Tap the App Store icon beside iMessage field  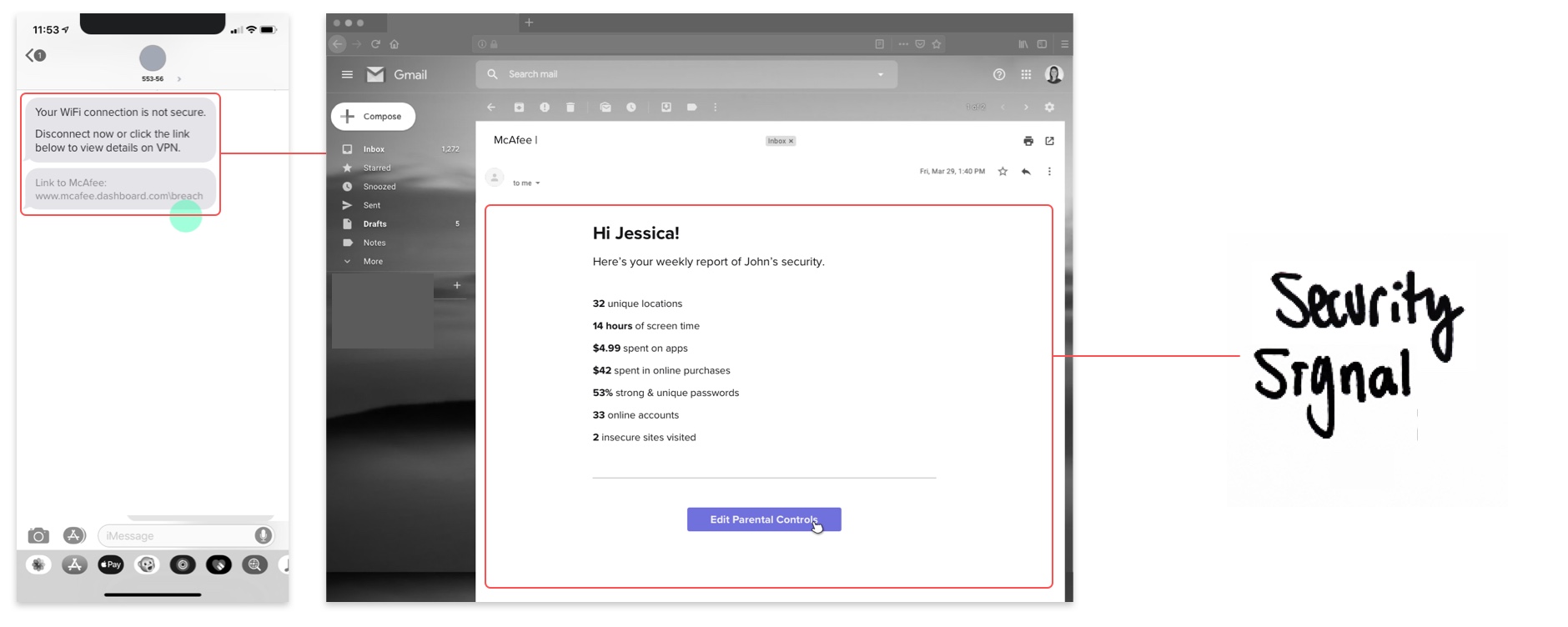(74, 536)
